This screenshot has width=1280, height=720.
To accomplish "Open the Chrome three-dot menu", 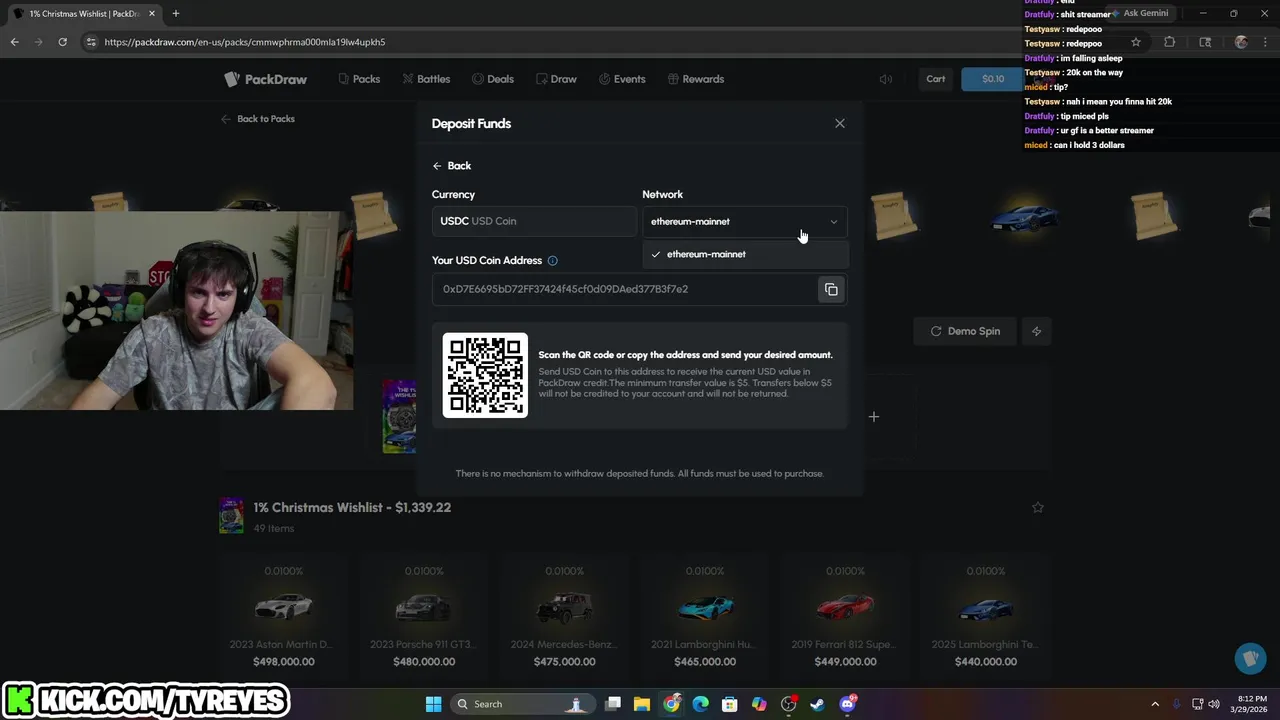I will point(1266,42).
